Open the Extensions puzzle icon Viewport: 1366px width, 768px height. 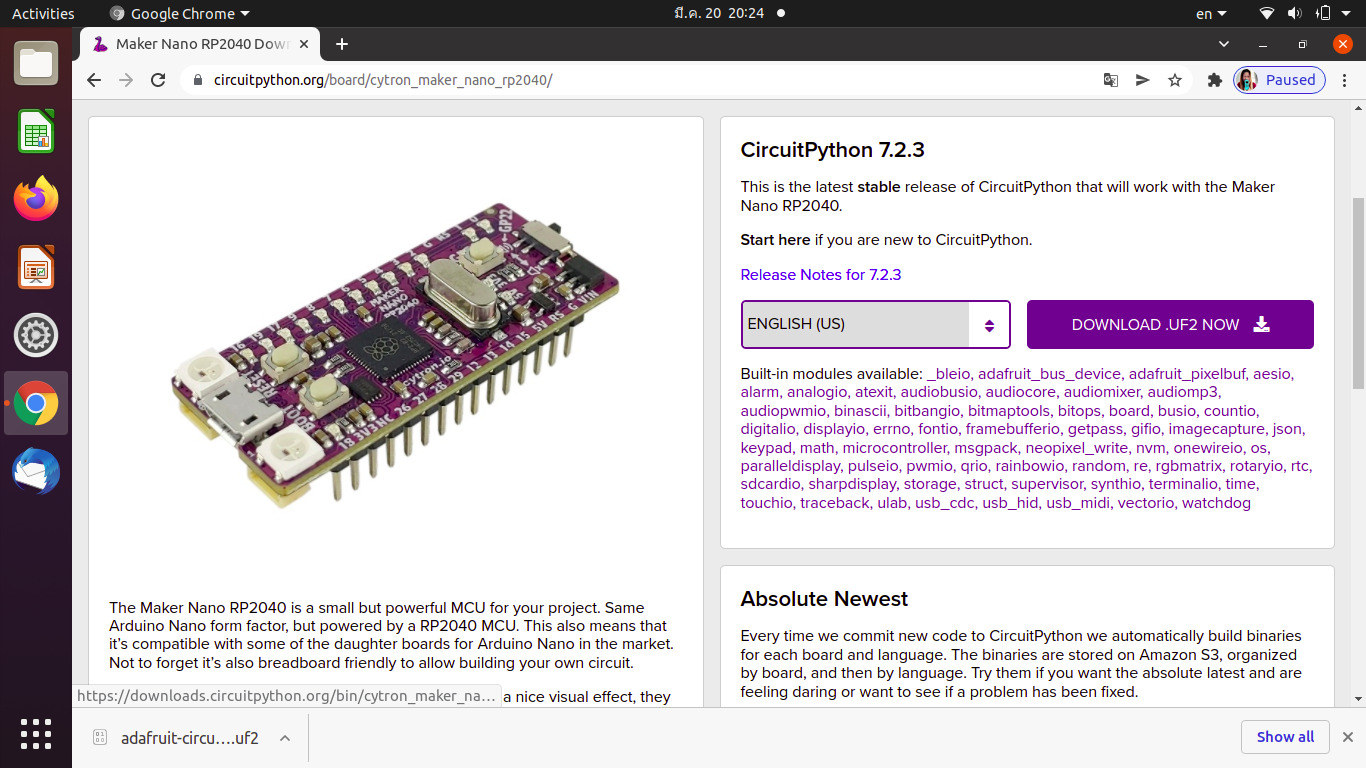(1215, 80)
